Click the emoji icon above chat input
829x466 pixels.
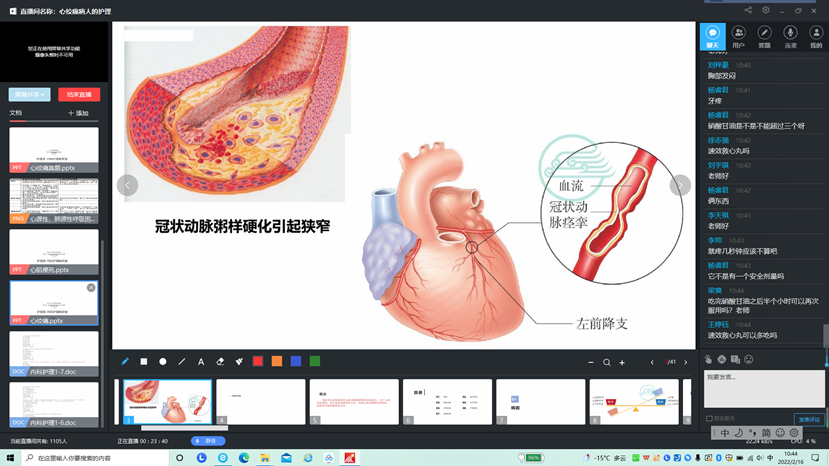[748, 360]
